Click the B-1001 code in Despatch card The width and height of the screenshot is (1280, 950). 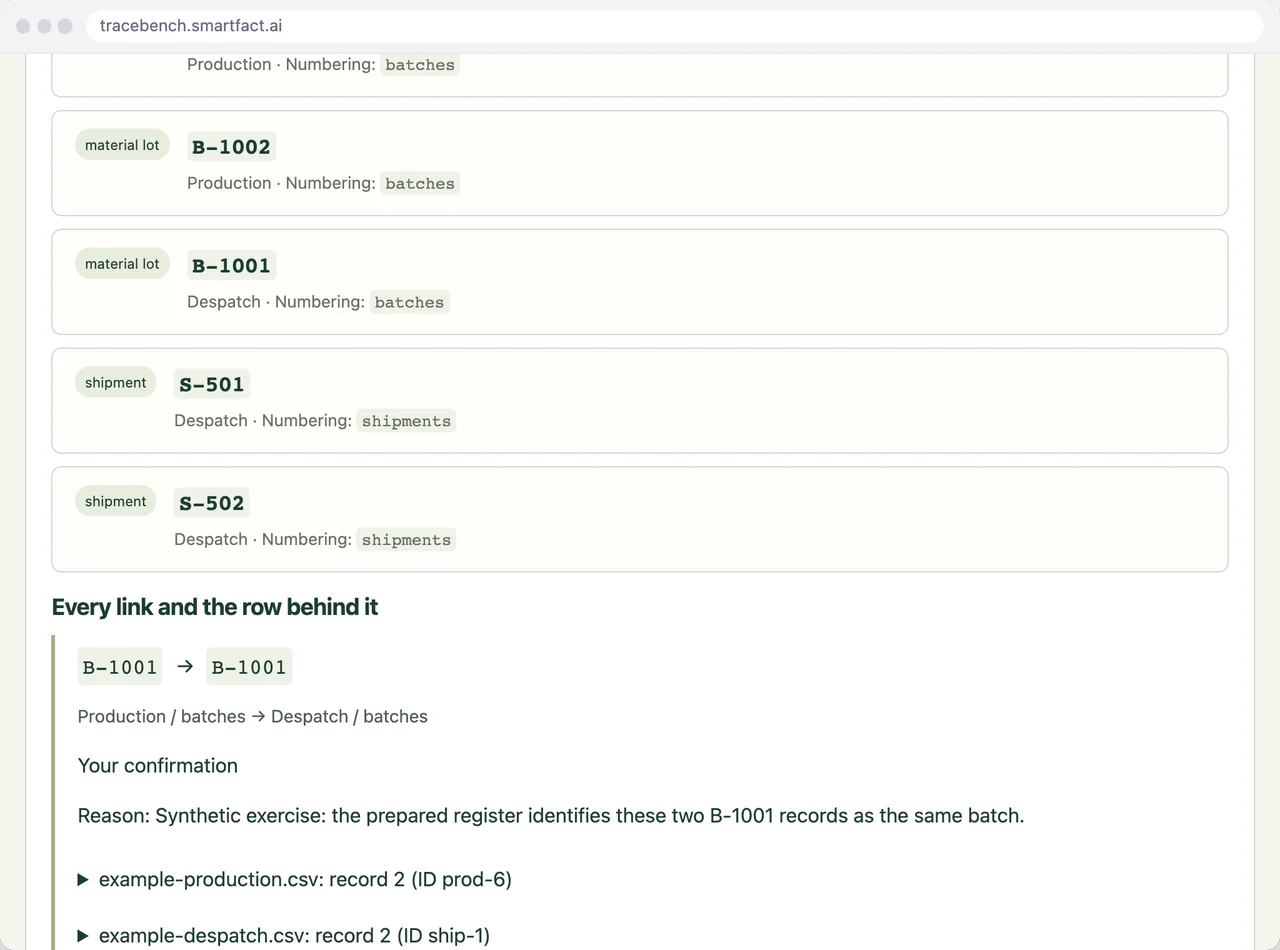(x=231, y=266)
